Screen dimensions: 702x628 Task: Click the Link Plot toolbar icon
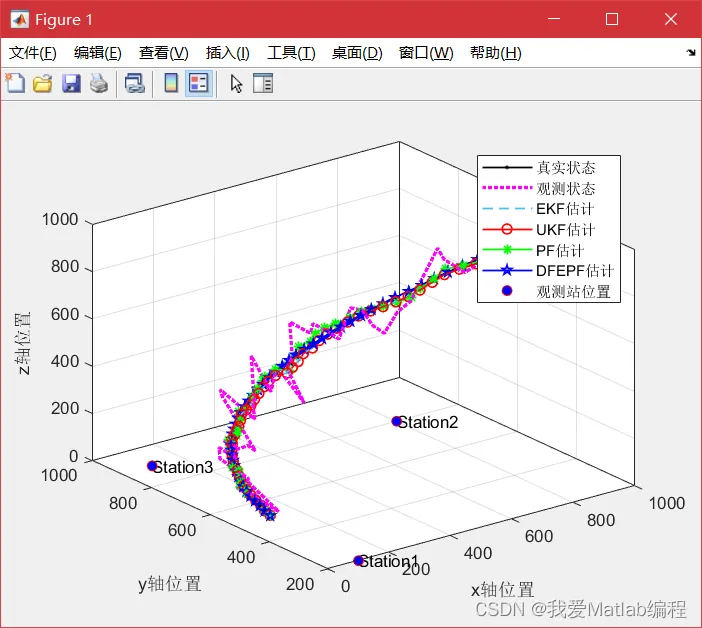(135, 83)
